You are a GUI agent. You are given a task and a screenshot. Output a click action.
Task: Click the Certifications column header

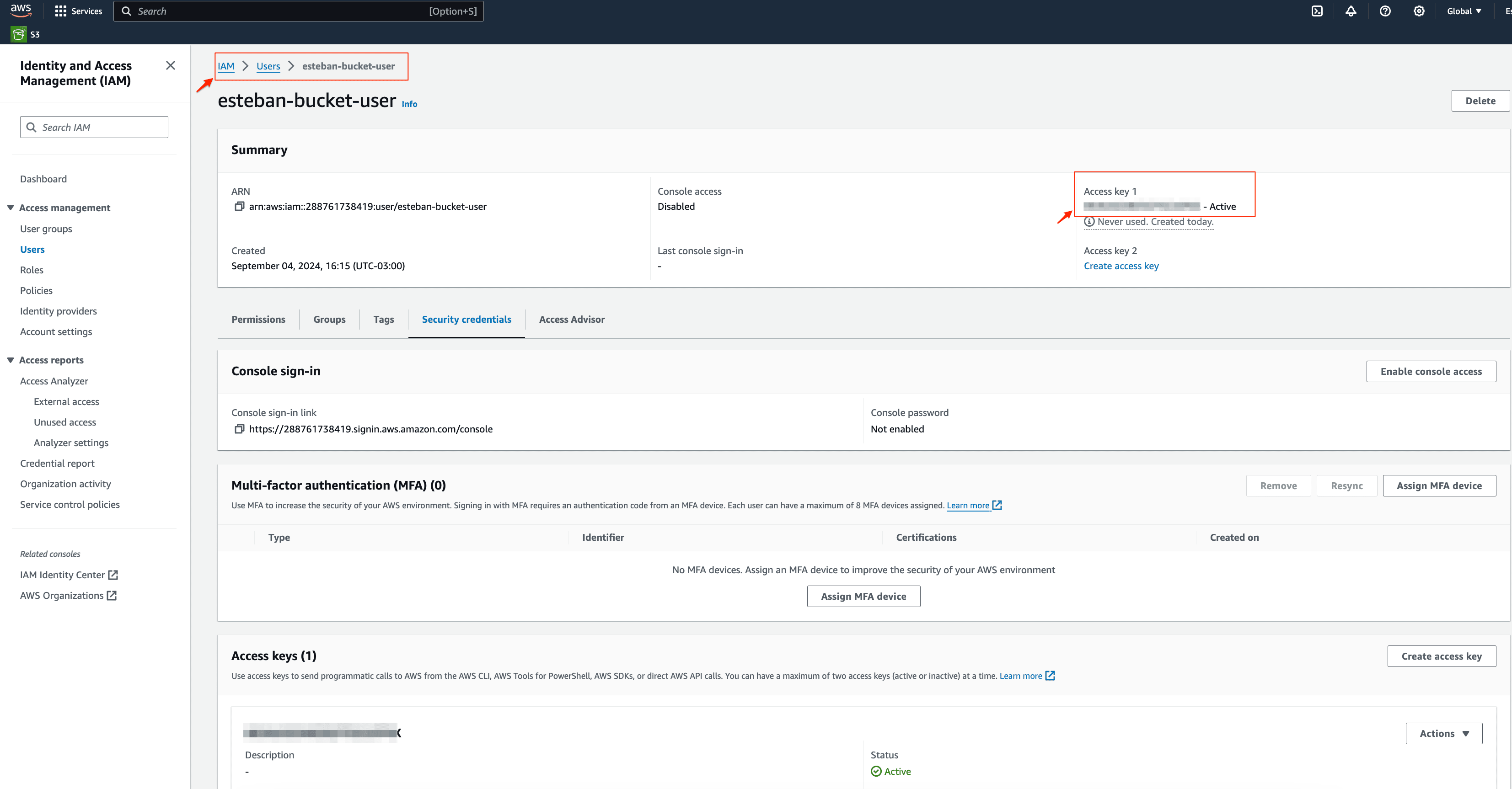coord(926,537)
